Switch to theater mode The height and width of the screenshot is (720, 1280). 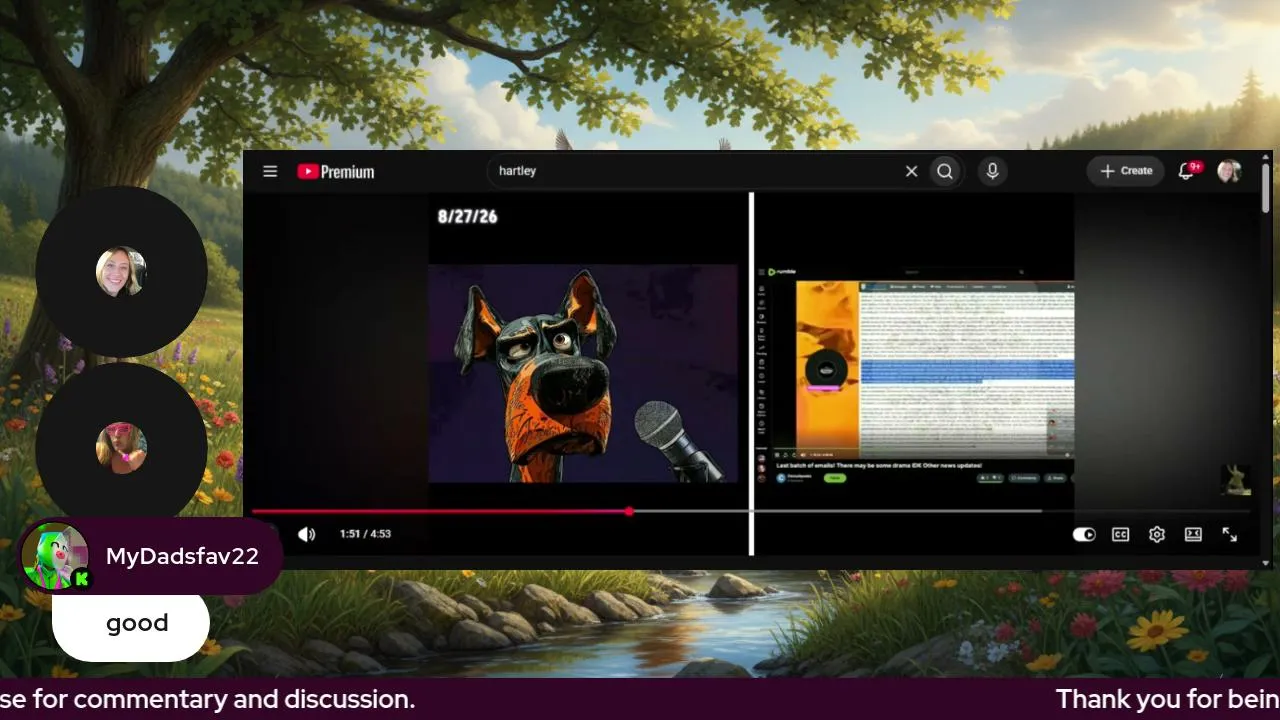click(1193, 534)
